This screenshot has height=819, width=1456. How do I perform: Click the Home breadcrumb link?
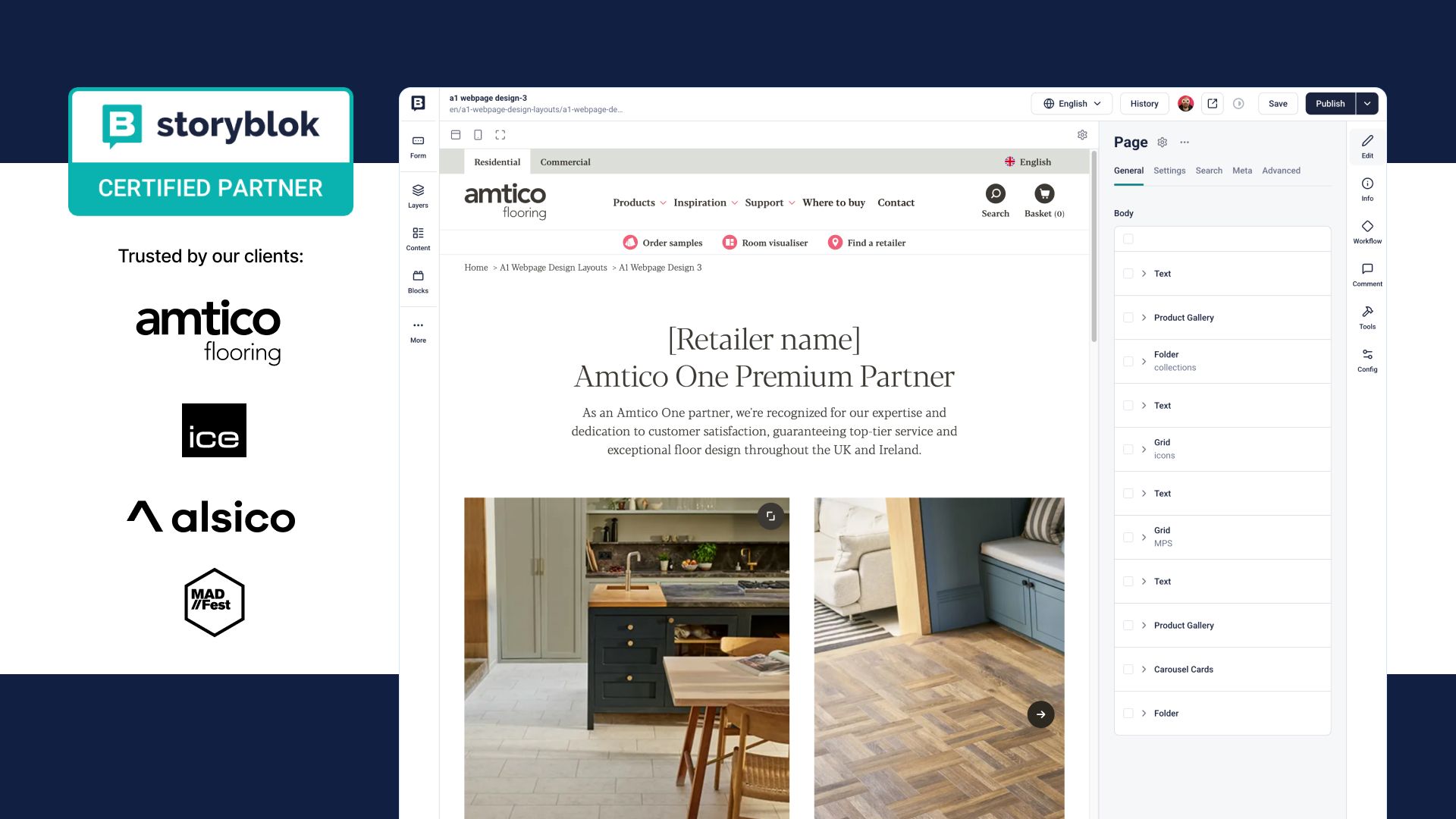click(476, 268)
